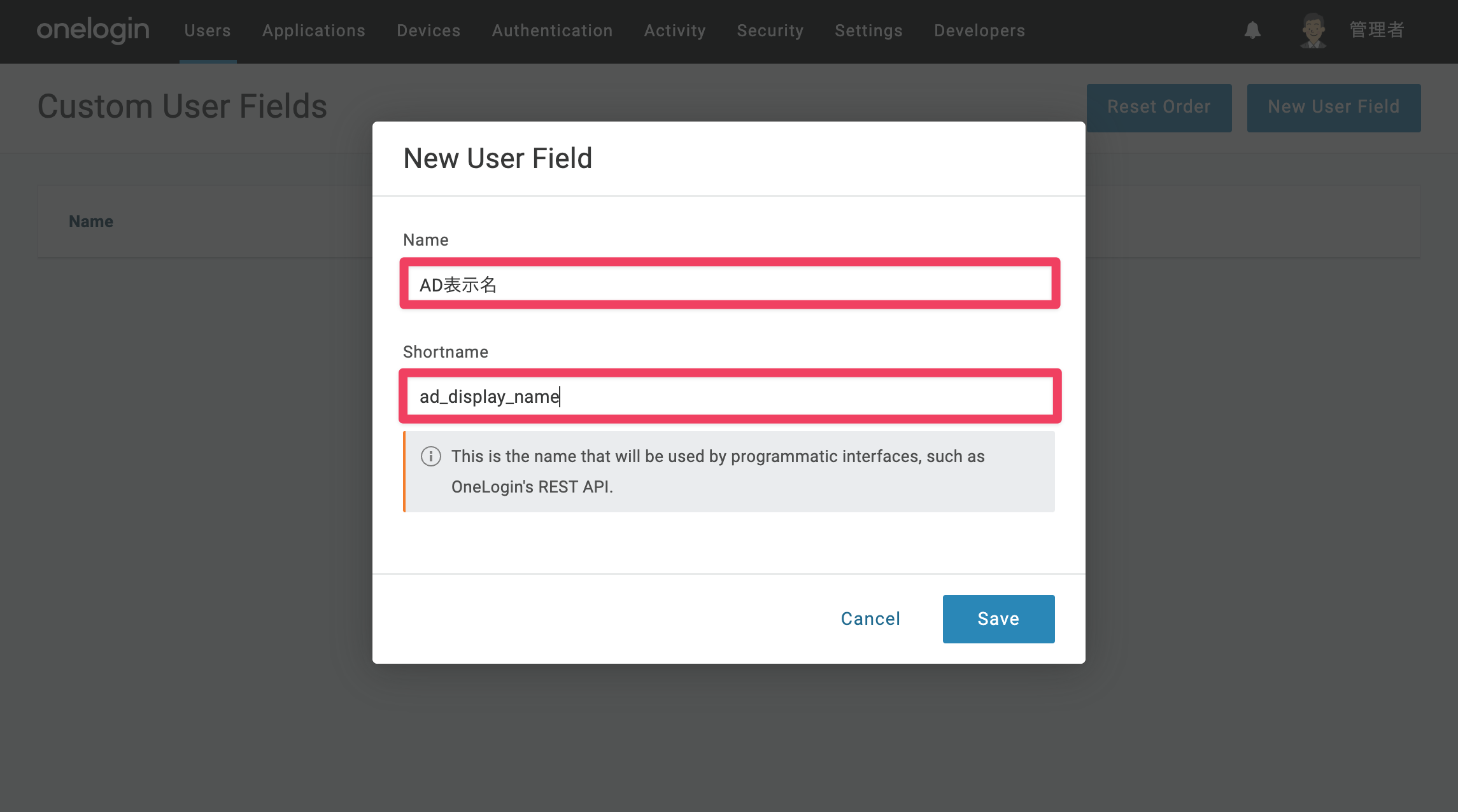Click the OneLogin logo
Image resolution: width=1458 pixels, height=812 pixels.
click(x=93, y=30)
